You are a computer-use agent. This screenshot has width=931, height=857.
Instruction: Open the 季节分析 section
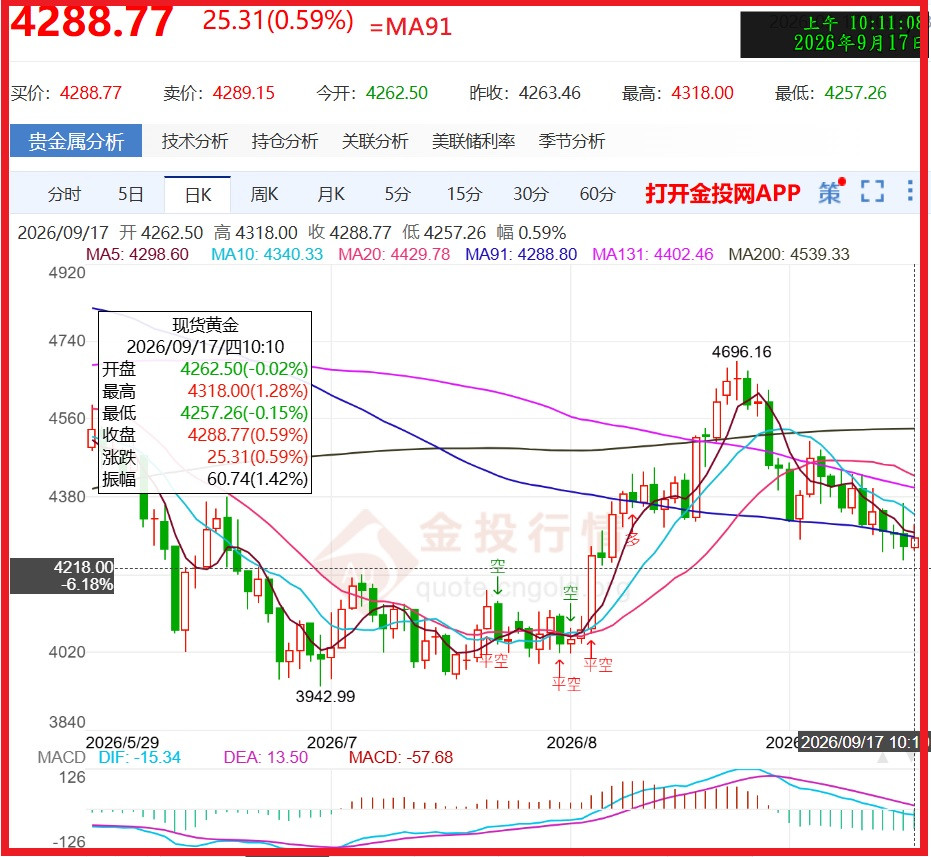tap(571, 141)
